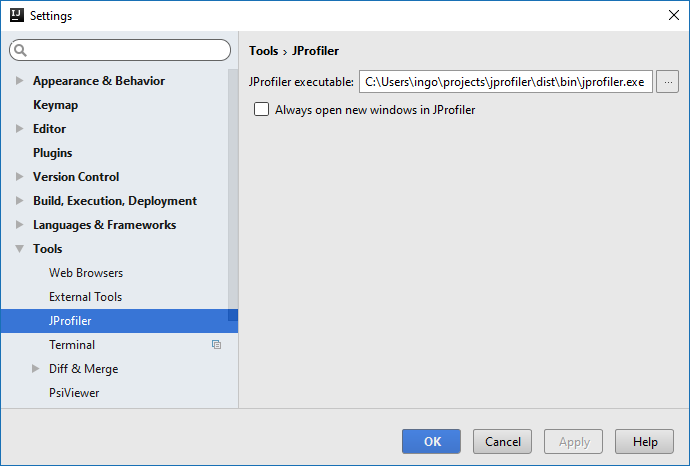690x466 pixels.
Task: Click the search magnifier icon
Action: coord(20,51)
